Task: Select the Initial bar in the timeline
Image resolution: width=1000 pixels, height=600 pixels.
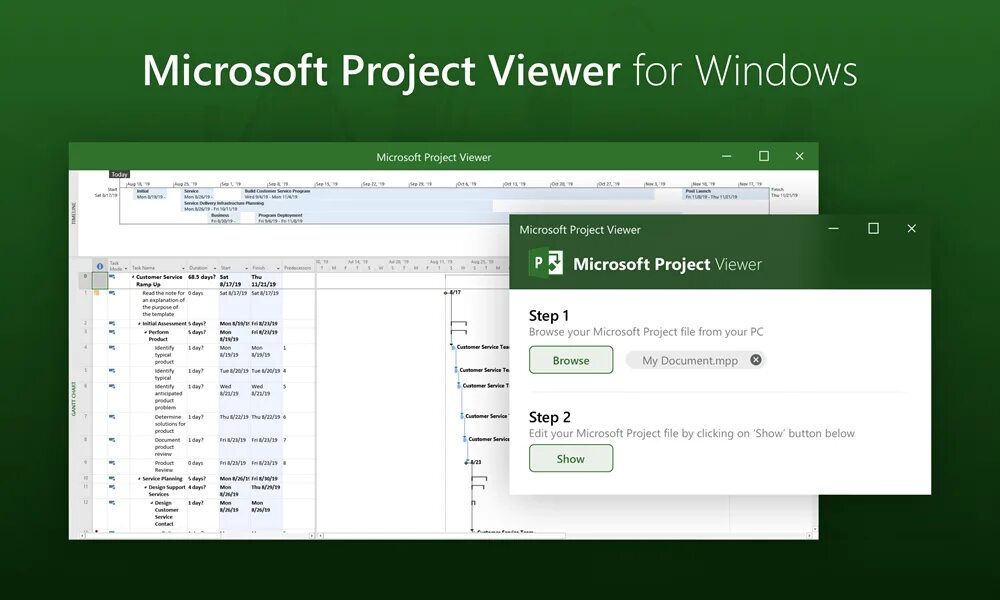Action: [x=151, y=194]
